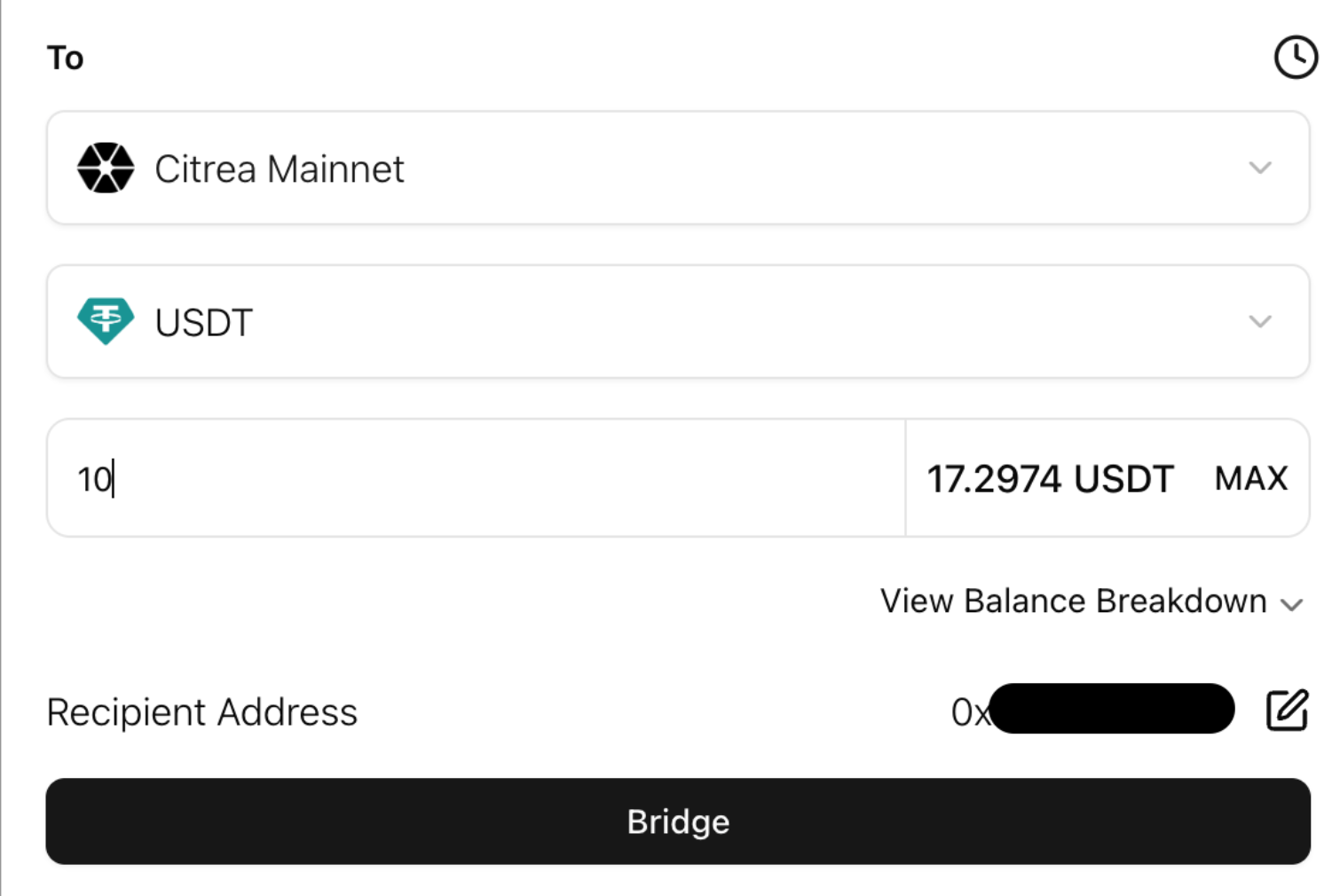Viewport: 1340px width, 896px height.
Task: Click the To section heading
Action: (x=65, y=59)
